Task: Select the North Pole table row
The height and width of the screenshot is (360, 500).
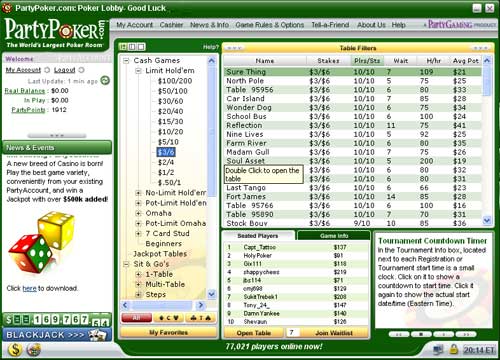Action: 353,81
